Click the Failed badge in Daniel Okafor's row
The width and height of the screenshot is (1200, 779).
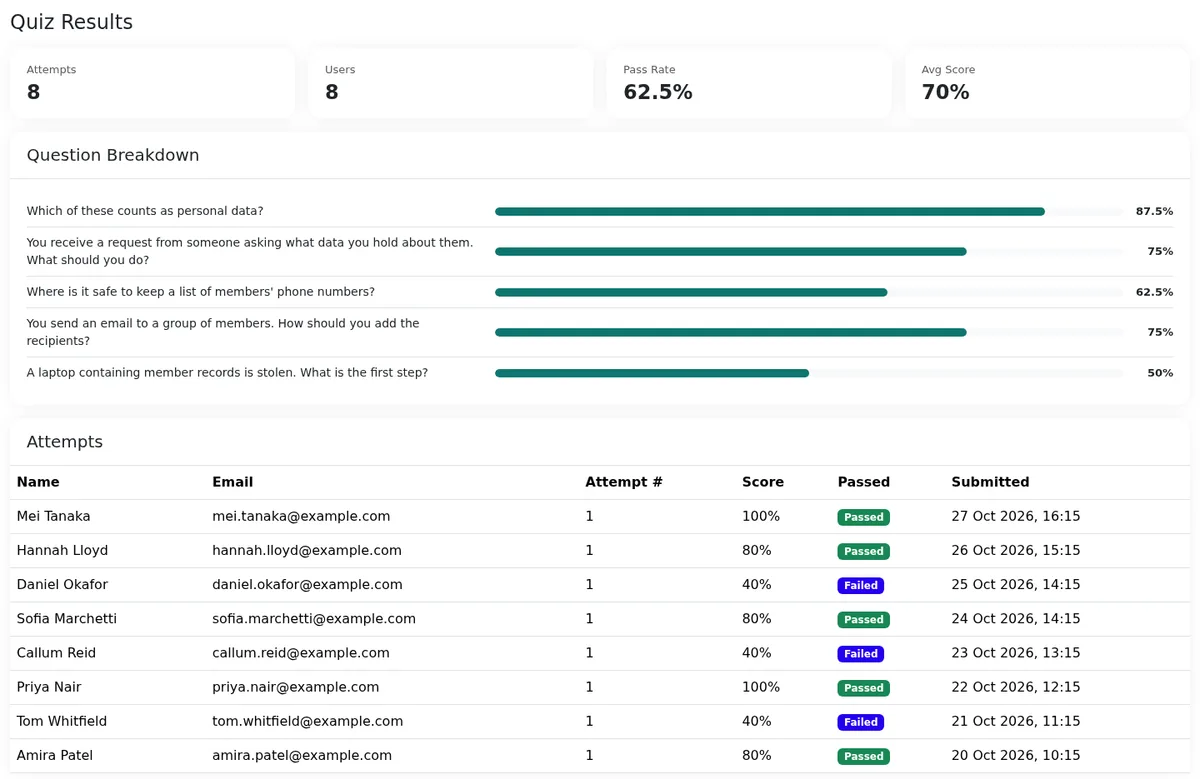tap(861, 585)
